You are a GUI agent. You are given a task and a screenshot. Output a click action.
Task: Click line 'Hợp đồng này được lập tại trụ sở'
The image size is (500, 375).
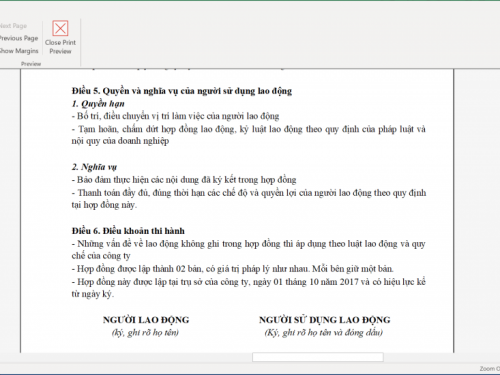(249, 282)
